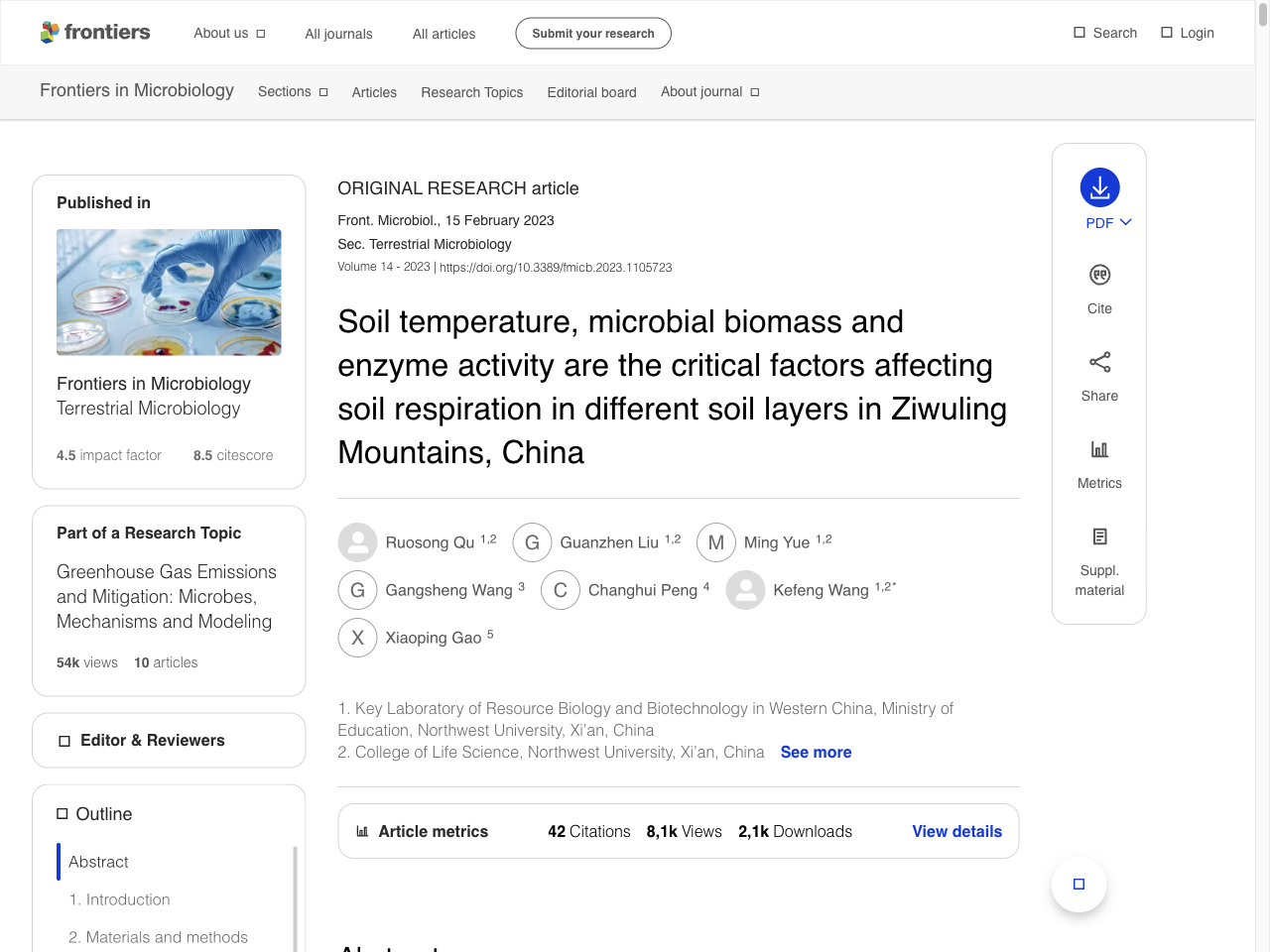Expand the Editor & Reviewers panel
This screenshot has width=1270, height=952.
(63, 740)
